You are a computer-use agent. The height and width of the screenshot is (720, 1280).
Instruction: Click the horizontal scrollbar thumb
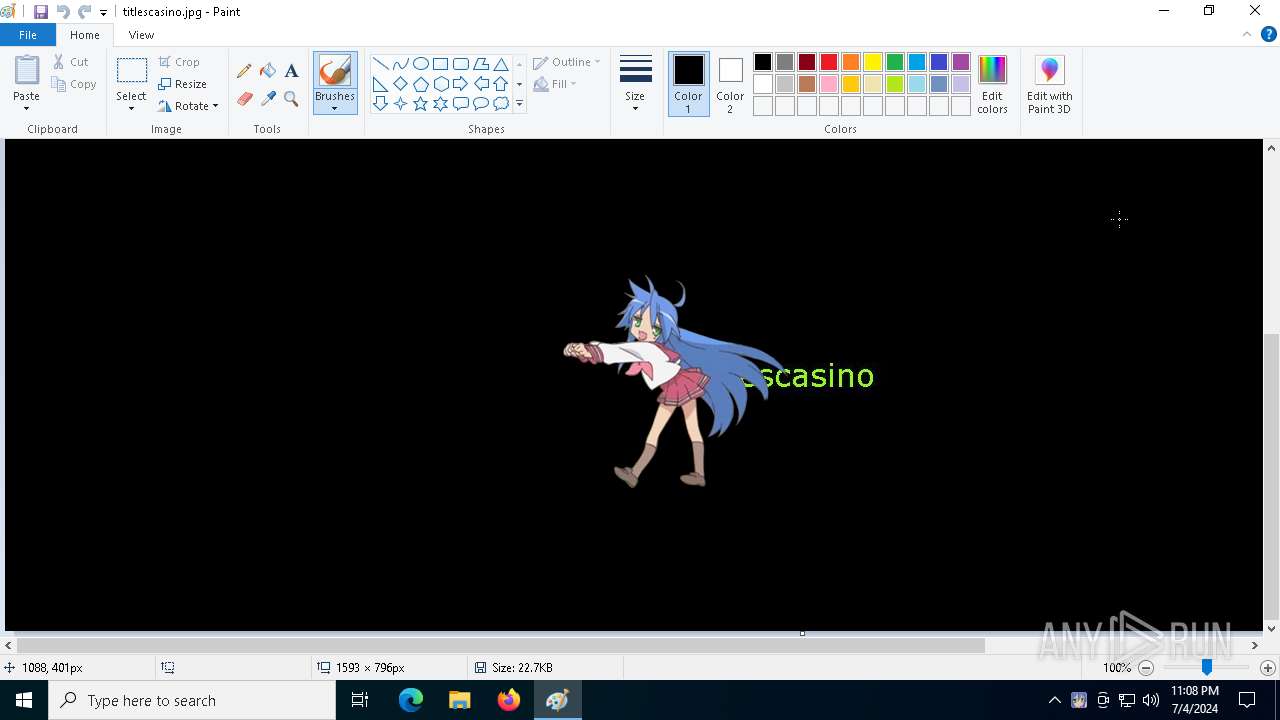pos(501,646)
